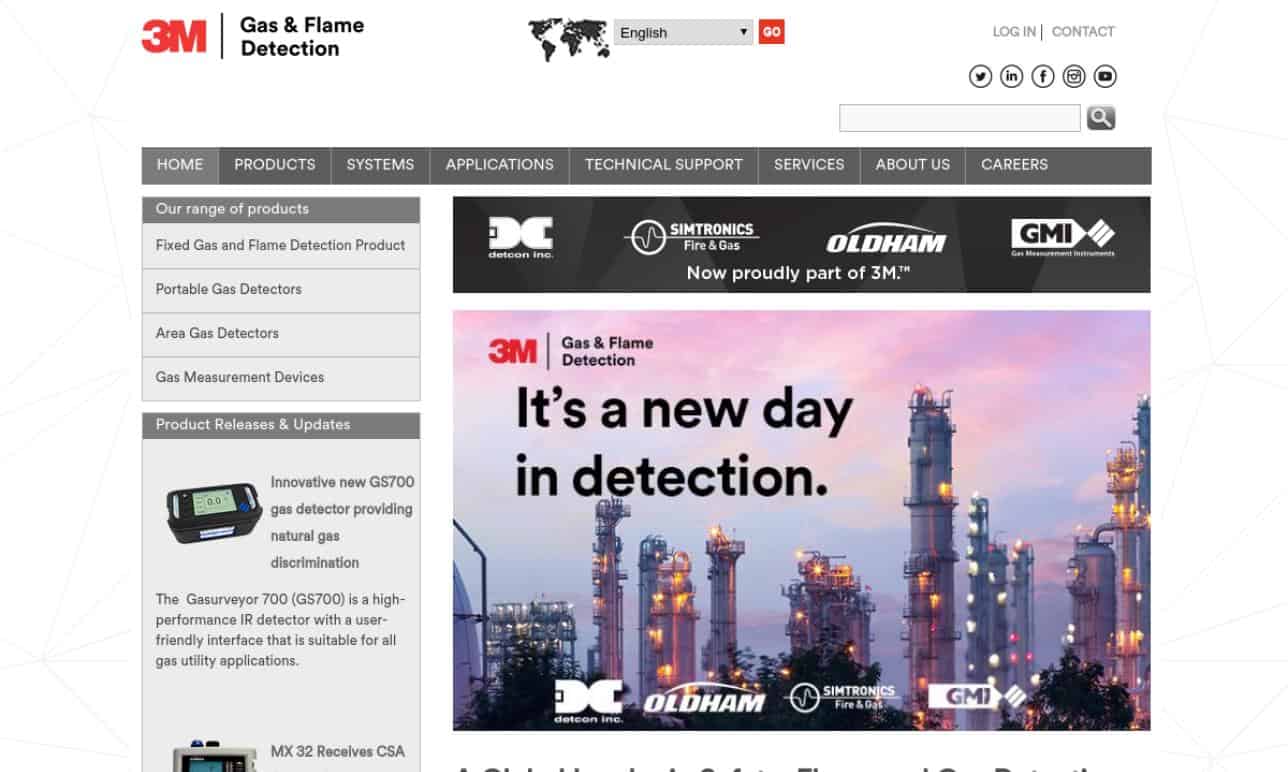Open the Instagram social icon
1288x772 pixels.
pyautogui.click(x=1073, y=76)
